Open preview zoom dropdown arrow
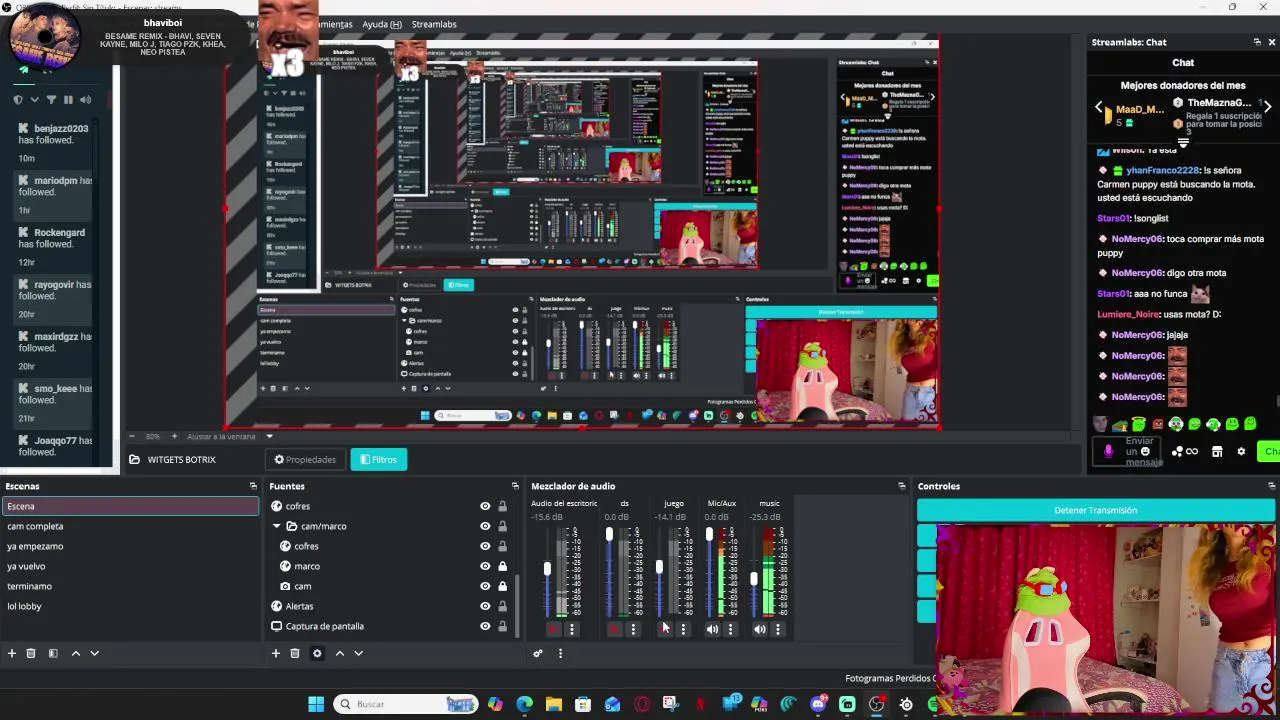Viewport: 1280px width, 720px height. (269, 436)
